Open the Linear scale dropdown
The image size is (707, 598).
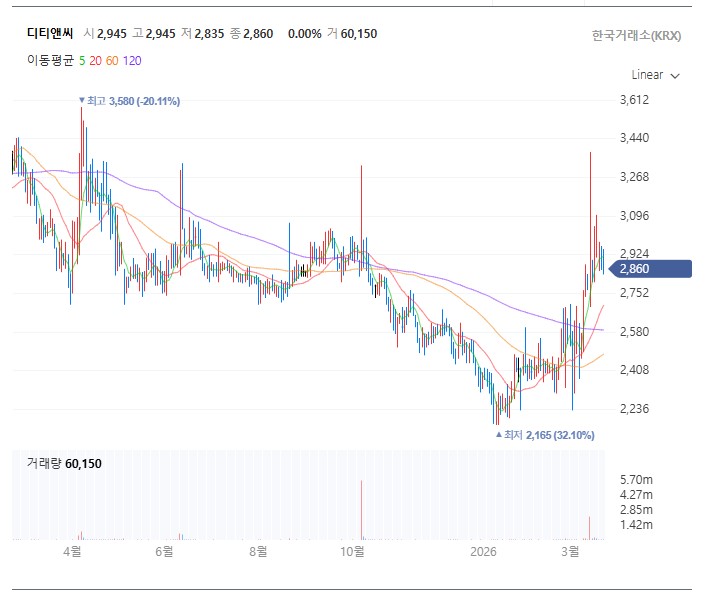(x=655, y=75)
